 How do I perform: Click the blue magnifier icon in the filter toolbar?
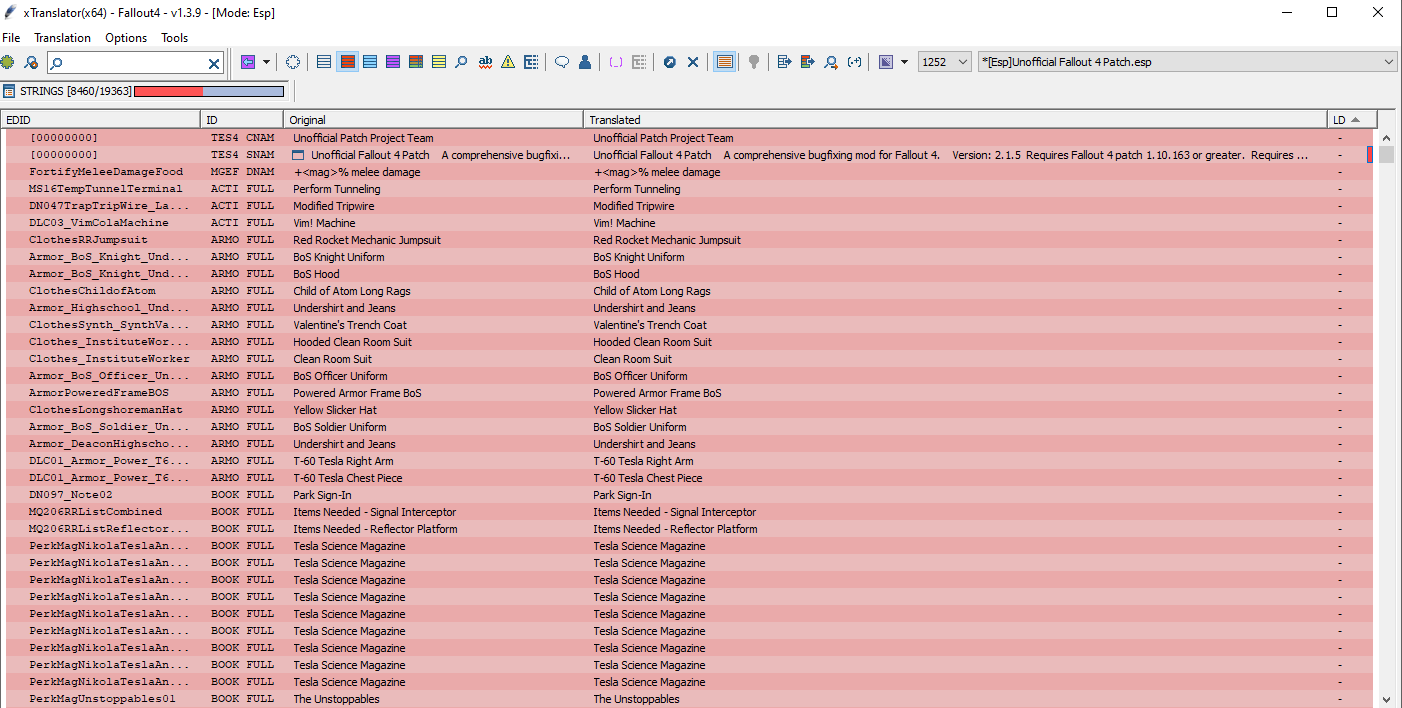(461, 62)
